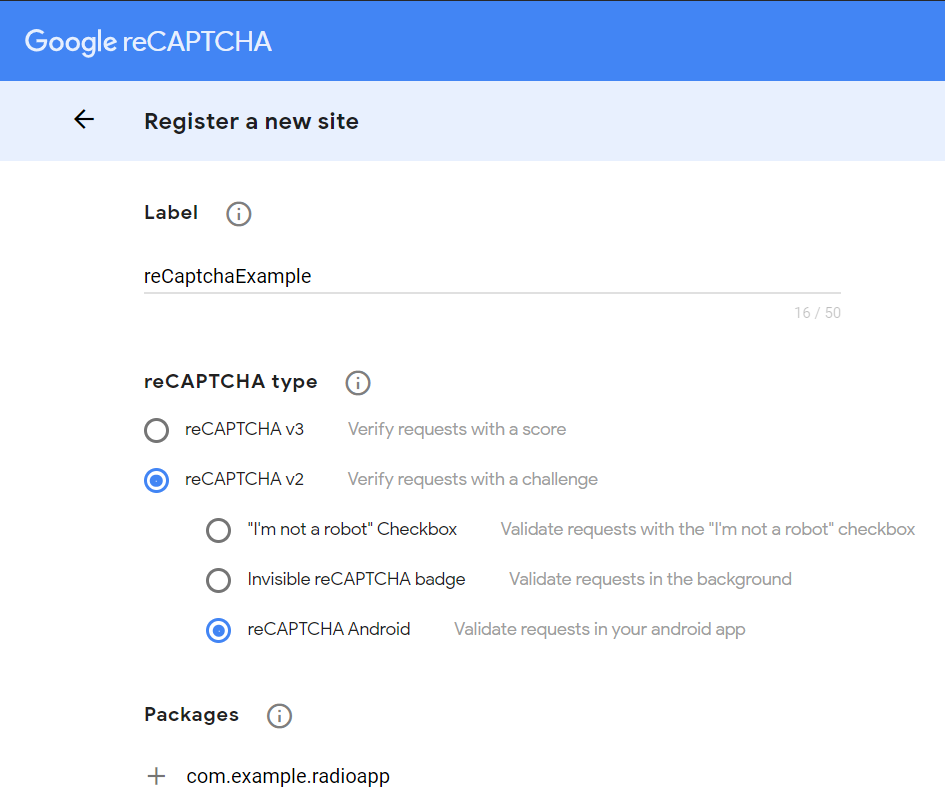The width and height of the screenshot is (945, 806).
Task: Click the "Packages" section heading
Action: (x=192, y=715)
